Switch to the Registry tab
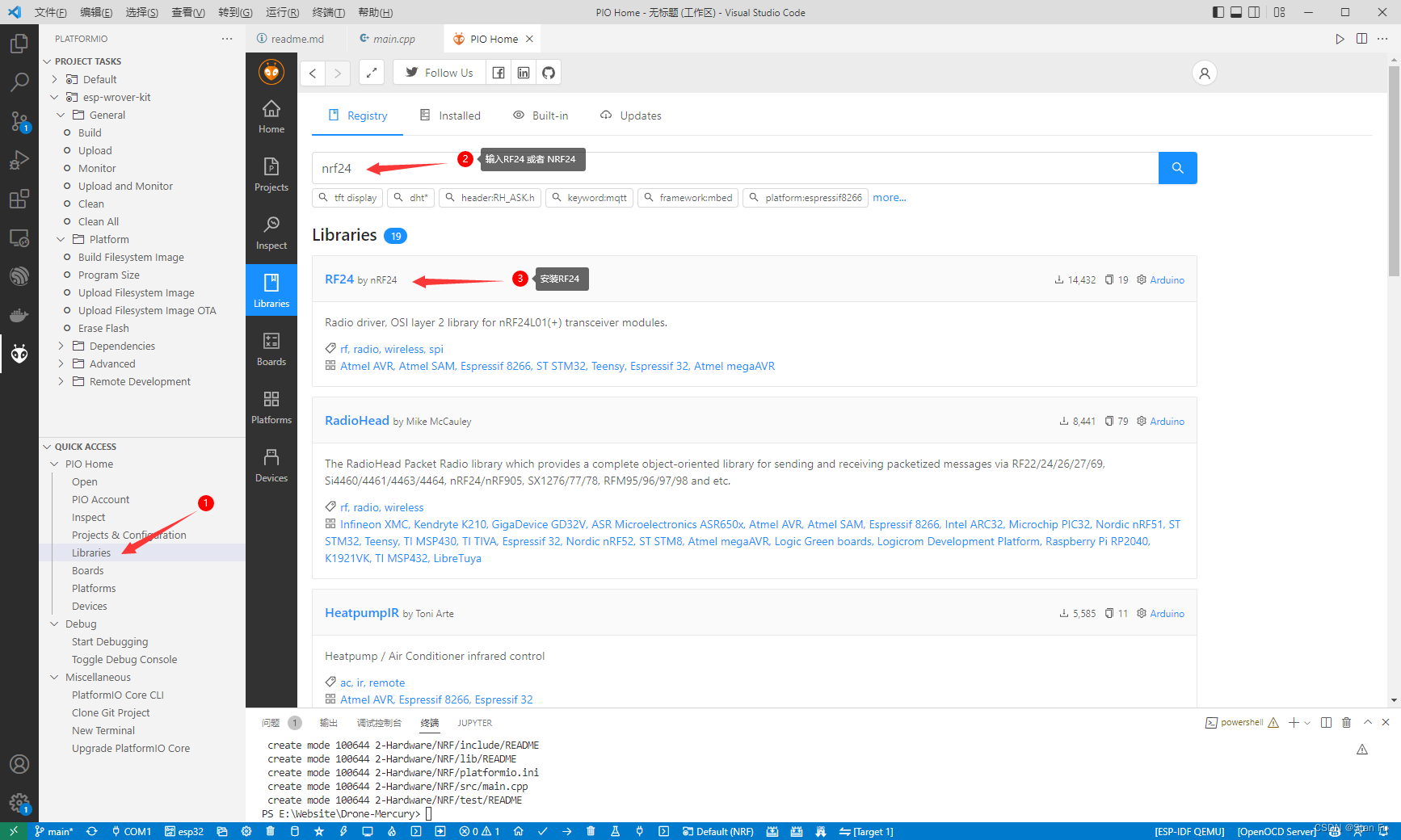Screen dimensions: 1401x840 (358, 115)
